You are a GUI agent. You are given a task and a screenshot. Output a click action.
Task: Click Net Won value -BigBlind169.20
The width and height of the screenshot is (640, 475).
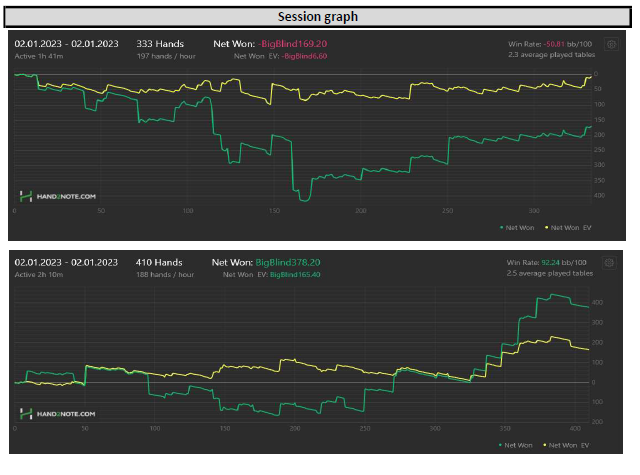coord(293,44)
